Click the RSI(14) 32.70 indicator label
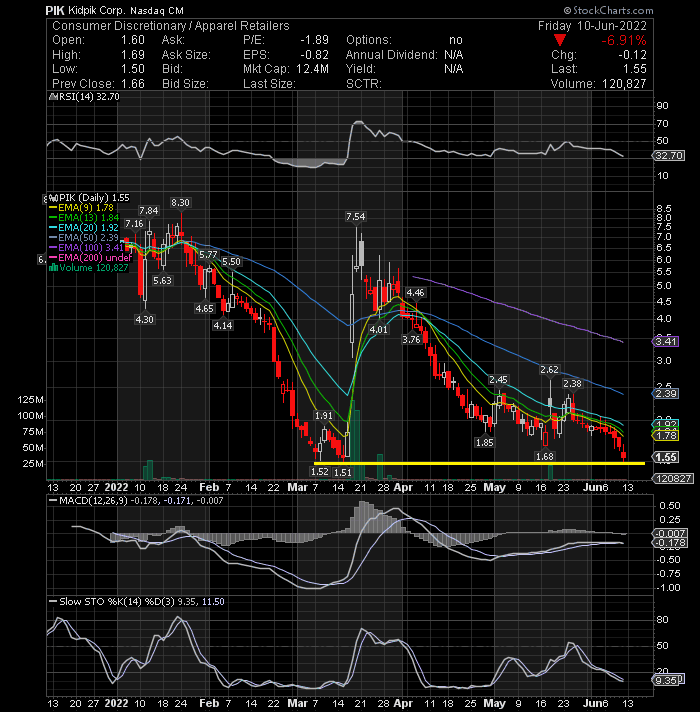The image size is (700, 712). point(86,97)
